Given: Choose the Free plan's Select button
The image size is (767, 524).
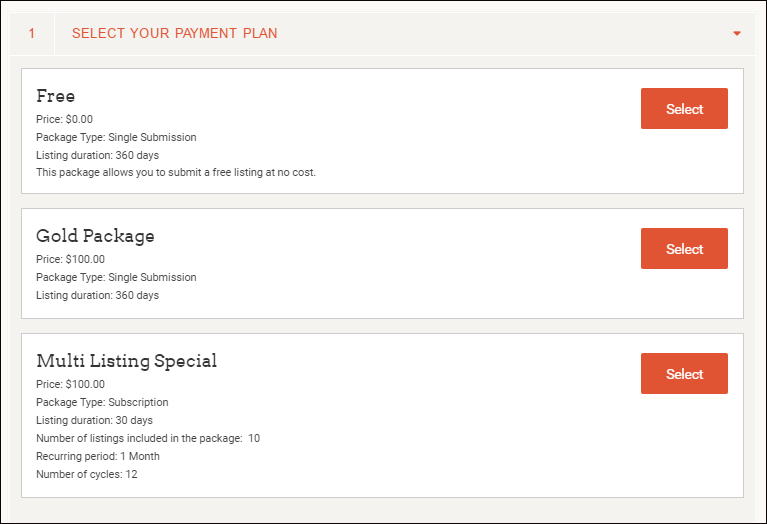Looking at the screenshot, I should 684,109.
